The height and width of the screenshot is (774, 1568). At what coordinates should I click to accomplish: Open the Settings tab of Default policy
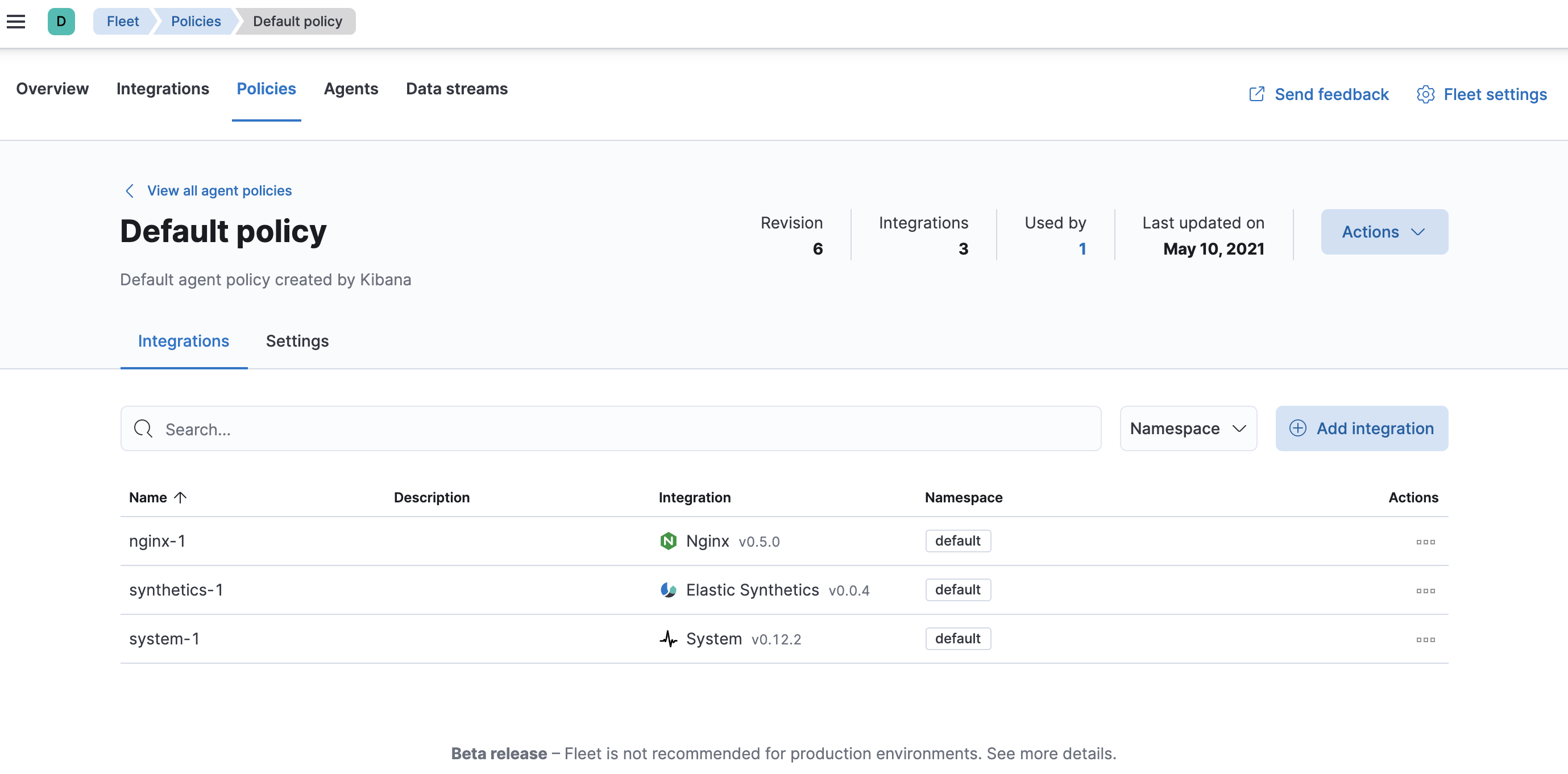[297, 342]
